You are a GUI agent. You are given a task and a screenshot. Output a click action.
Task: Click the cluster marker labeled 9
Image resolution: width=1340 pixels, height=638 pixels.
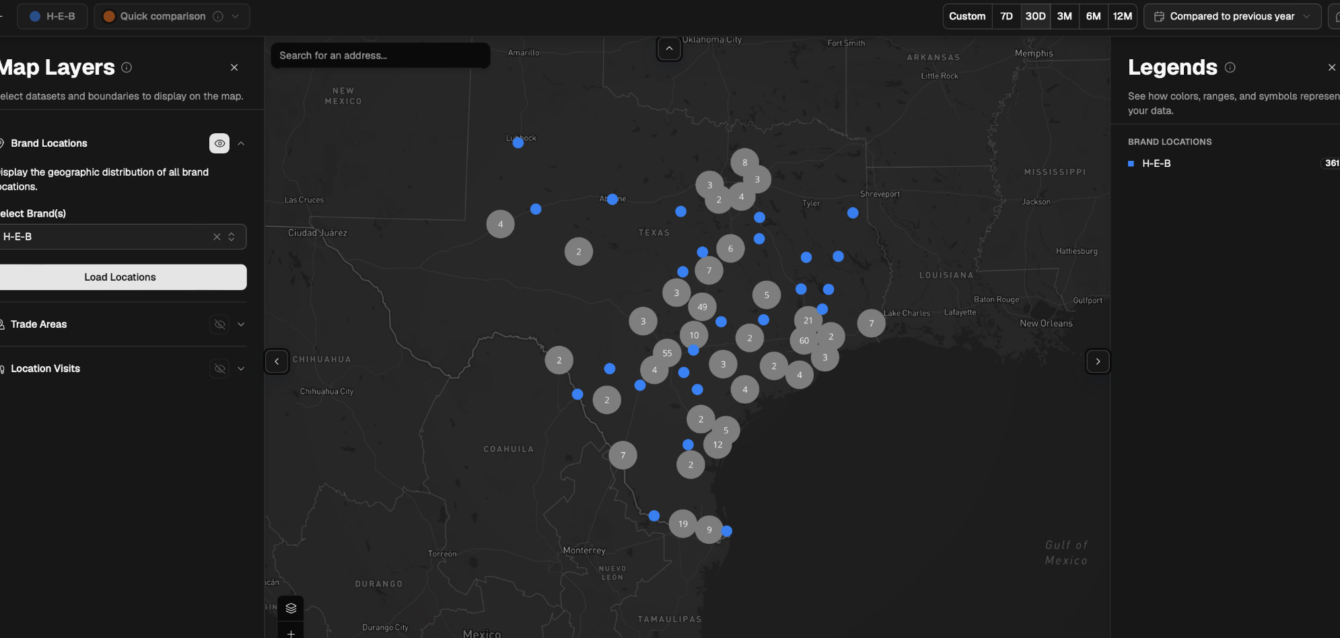tap(709, 530)
